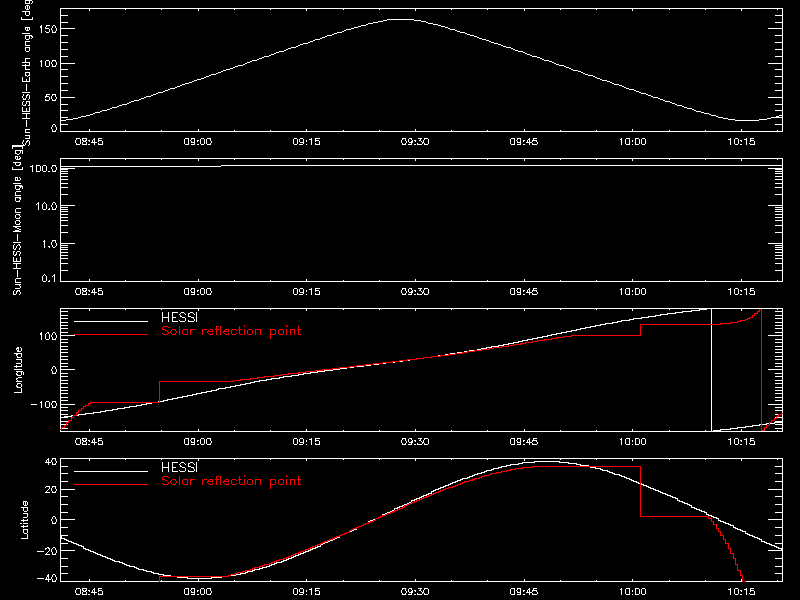This screenshot has height=600, width=800.
Task: Click the -40 tick on the Latitude axis
Action: click(47, 579)
